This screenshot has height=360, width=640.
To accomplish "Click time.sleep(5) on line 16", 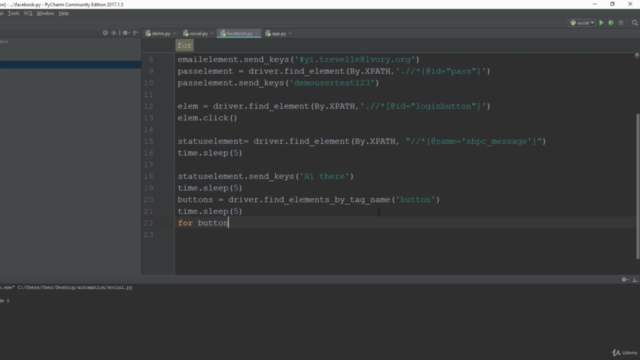I will (x=210, y=153).
